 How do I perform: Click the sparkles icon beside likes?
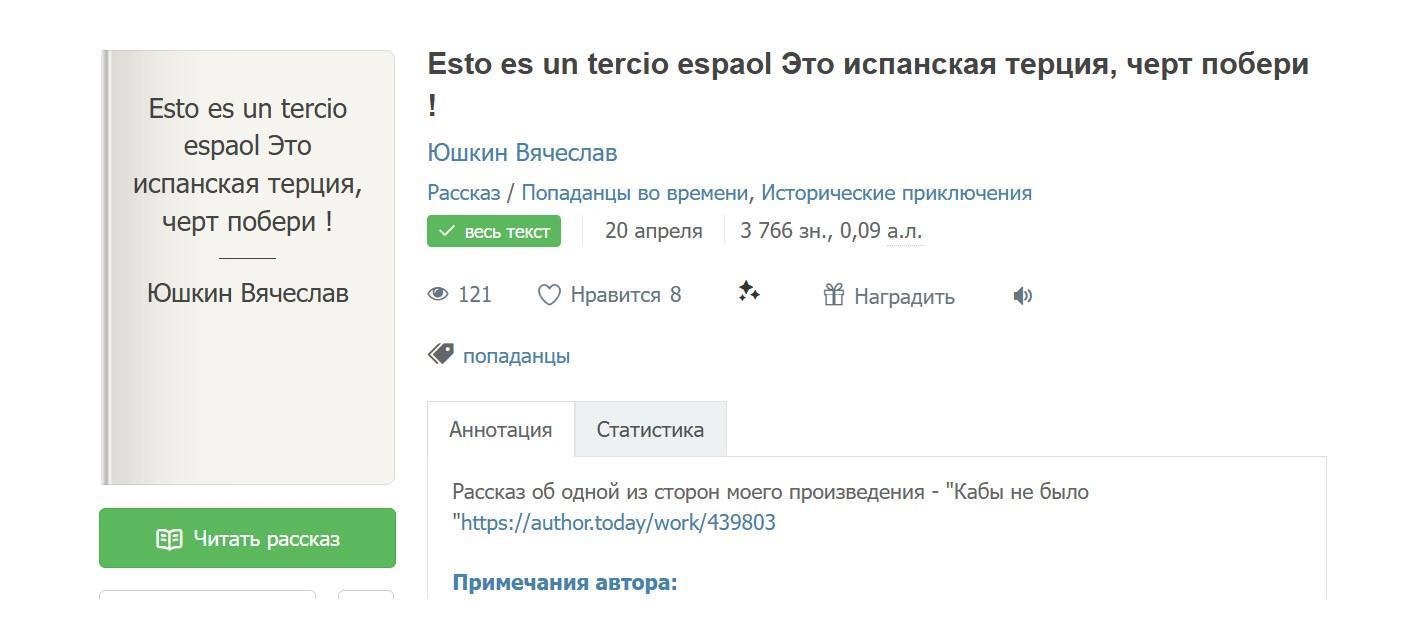pos(749,292)
